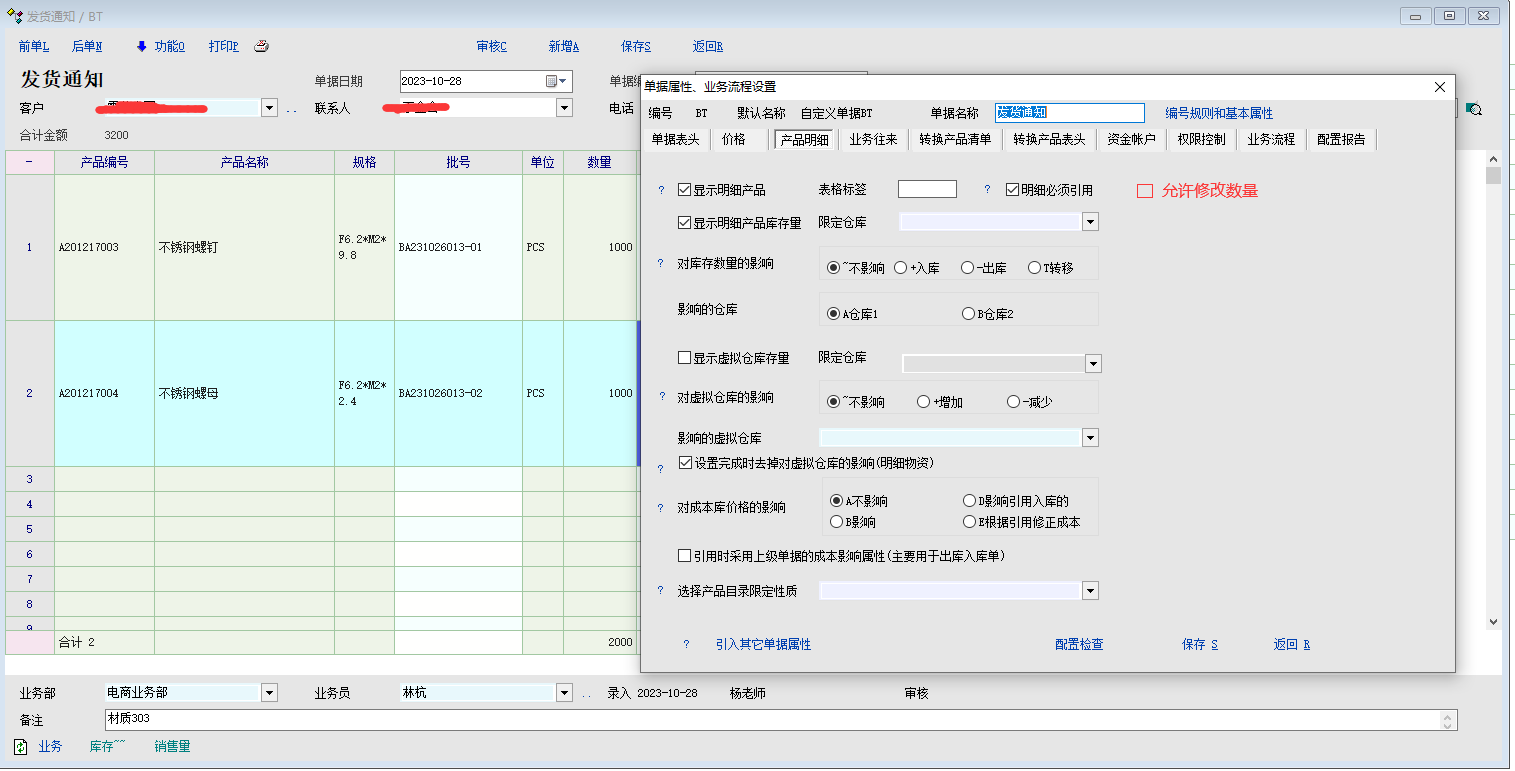1515x771 pixels.
Task: Uncheck 显示明细产品库存量
Action: 685,223
